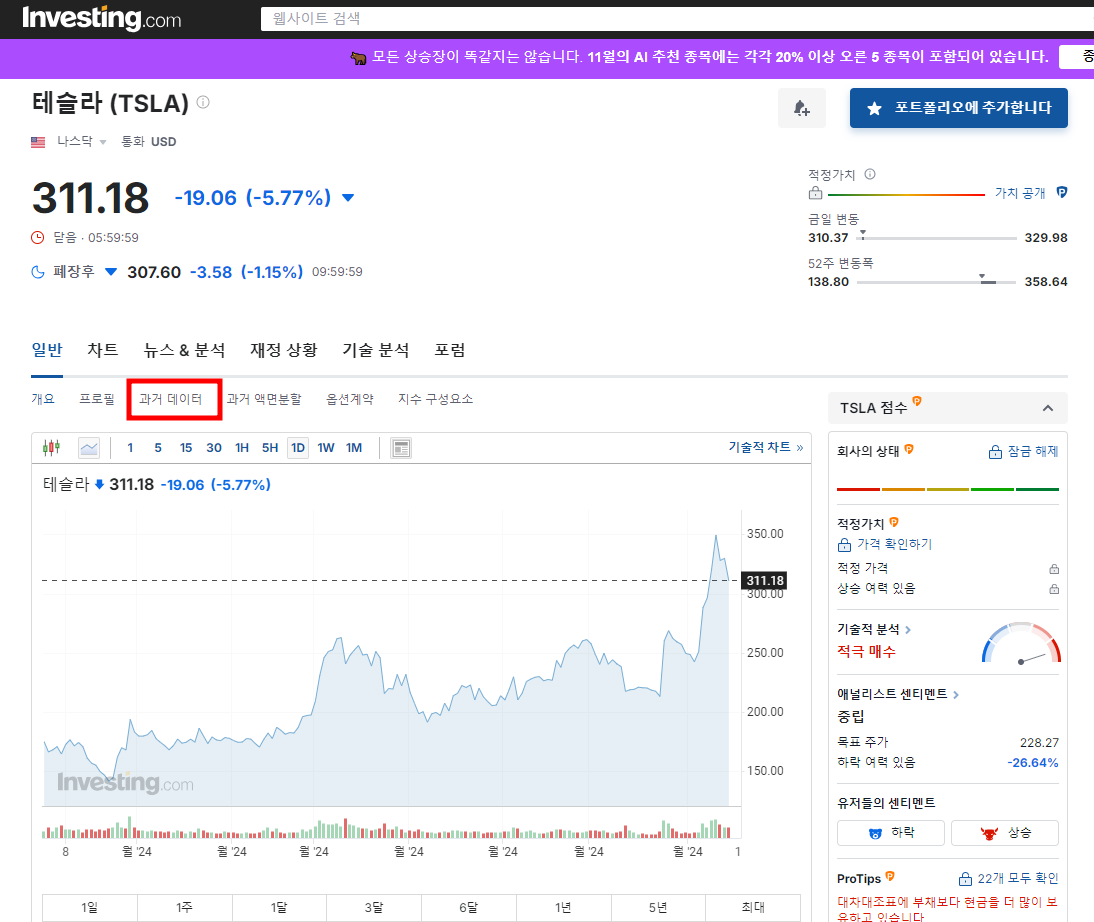Set chart interval to 1W

point(326,448)
